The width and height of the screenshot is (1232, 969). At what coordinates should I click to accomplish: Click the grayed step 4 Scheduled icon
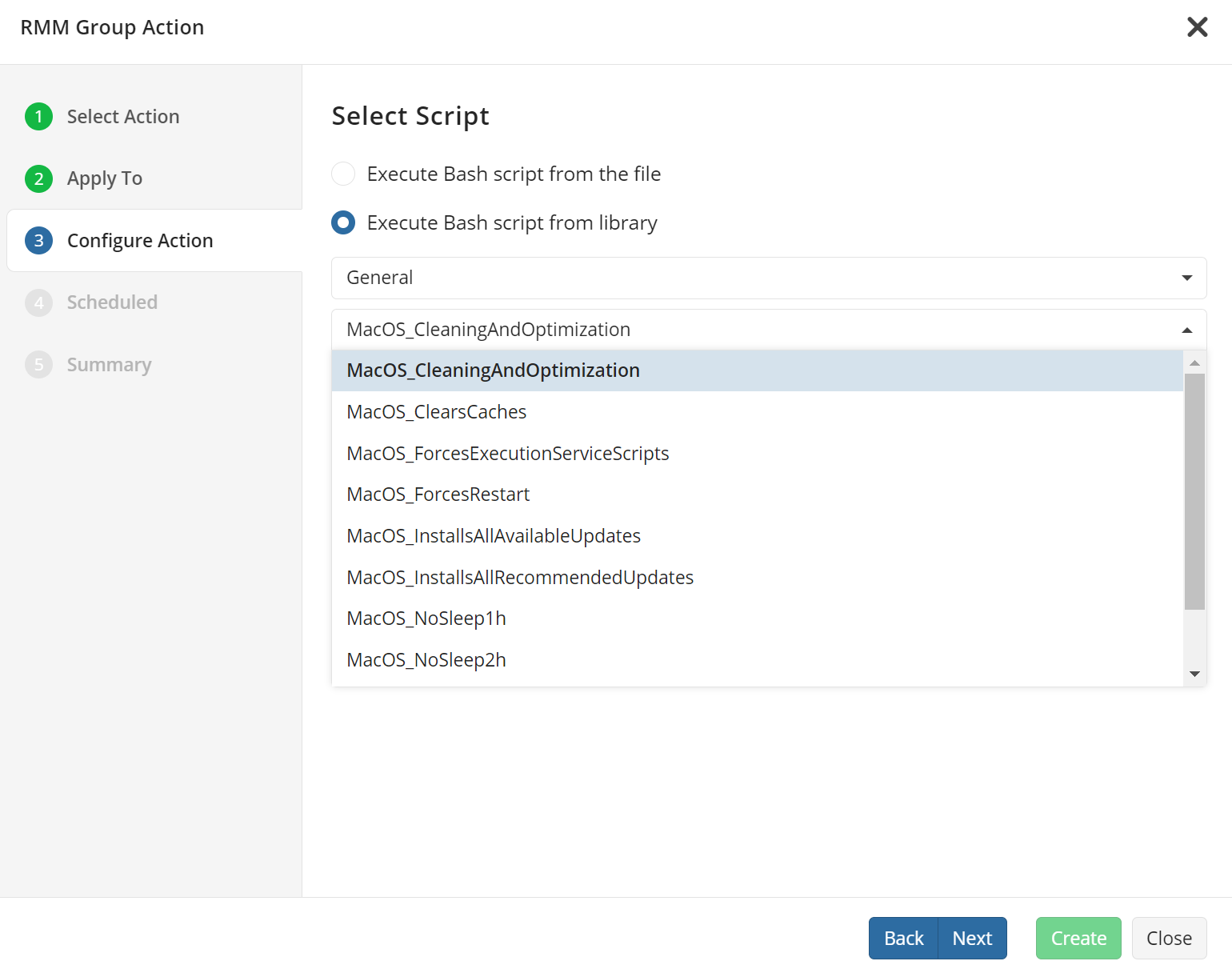(38, 302)
